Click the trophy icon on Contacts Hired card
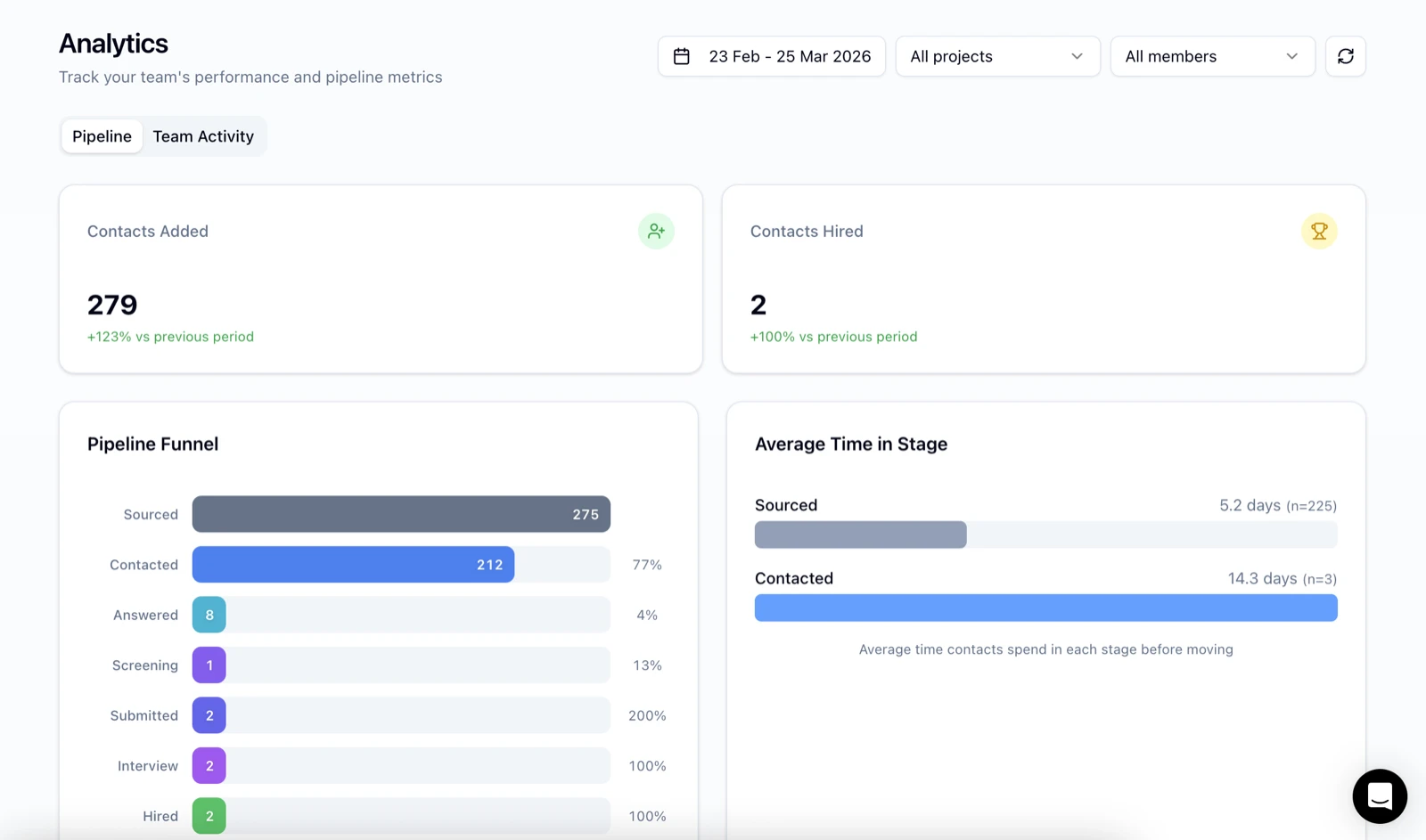 [1320, 231]
